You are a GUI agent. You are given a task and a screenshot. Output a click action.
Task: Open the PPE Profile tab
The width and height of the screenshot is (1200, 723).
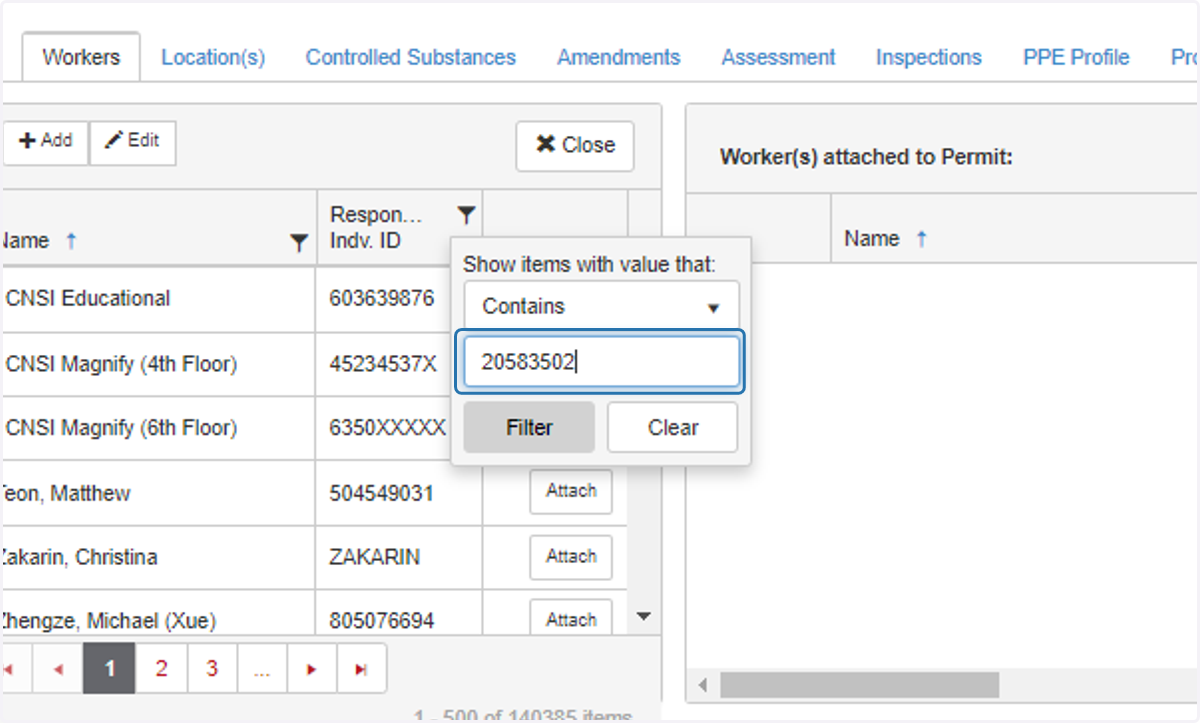tap(1076, 57)
